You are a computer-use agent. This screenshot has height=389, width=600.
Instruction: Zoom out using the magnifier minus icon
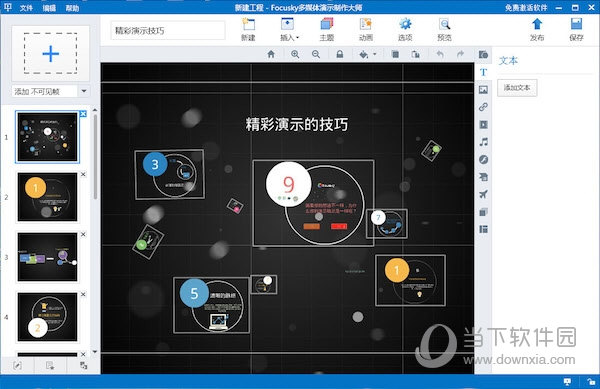click(x=316, y=54)
